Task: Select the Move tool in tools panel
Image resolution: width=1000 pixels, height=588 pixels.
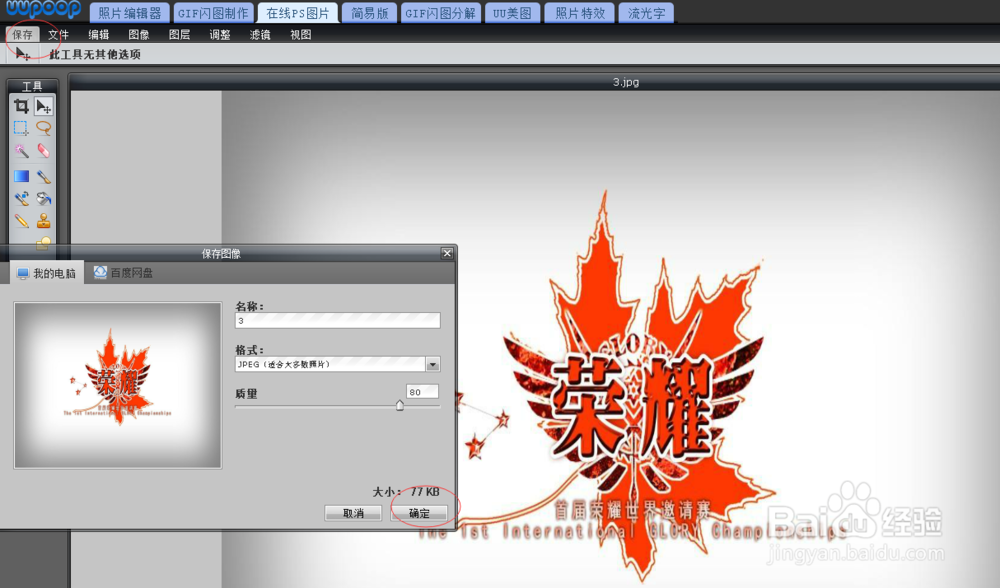Action: pyautogui.click(x=43, y=106)
